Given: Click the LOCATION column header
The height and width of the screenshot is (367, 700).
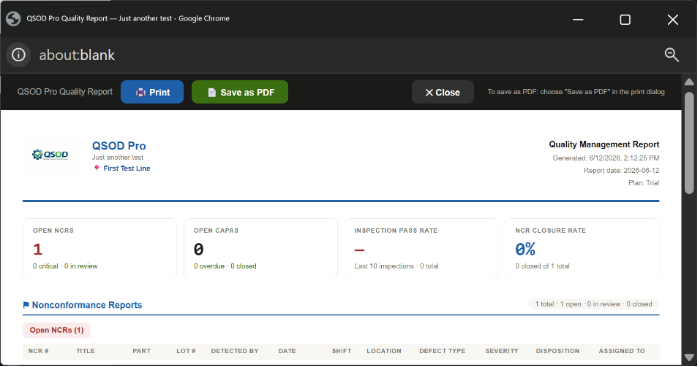Looking at the screenshot, I should point(384,351).
